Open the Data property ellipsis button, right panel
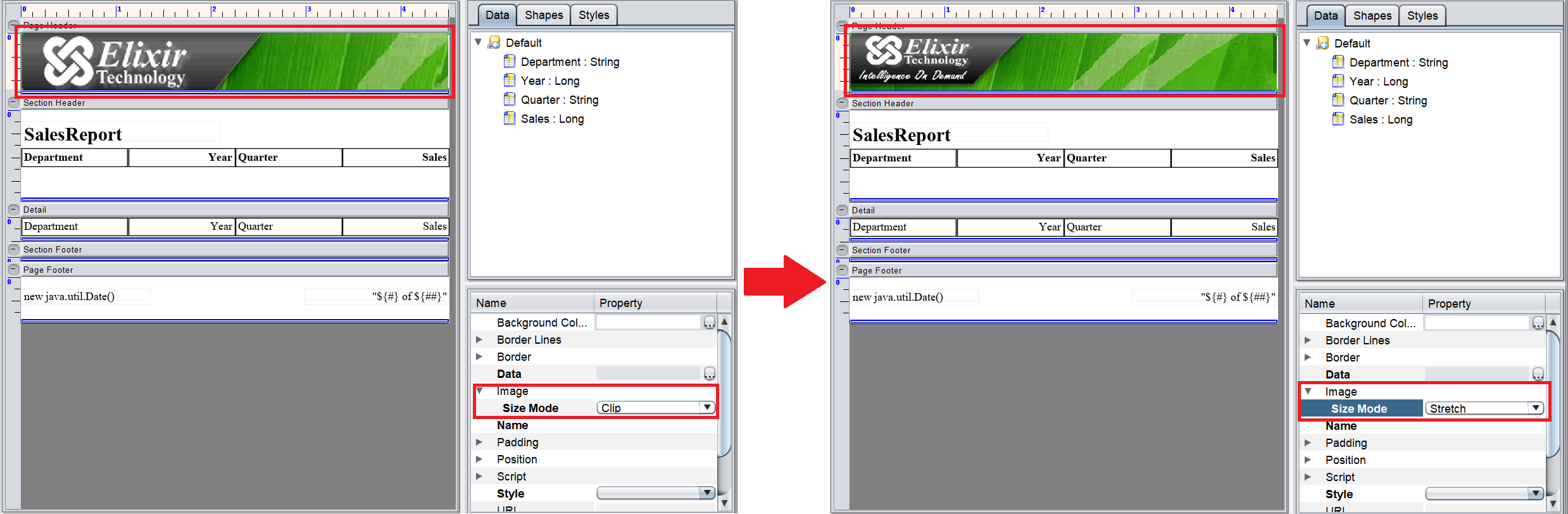The width and height of the screenshot is (1568, 514). tap(1538, 375)
